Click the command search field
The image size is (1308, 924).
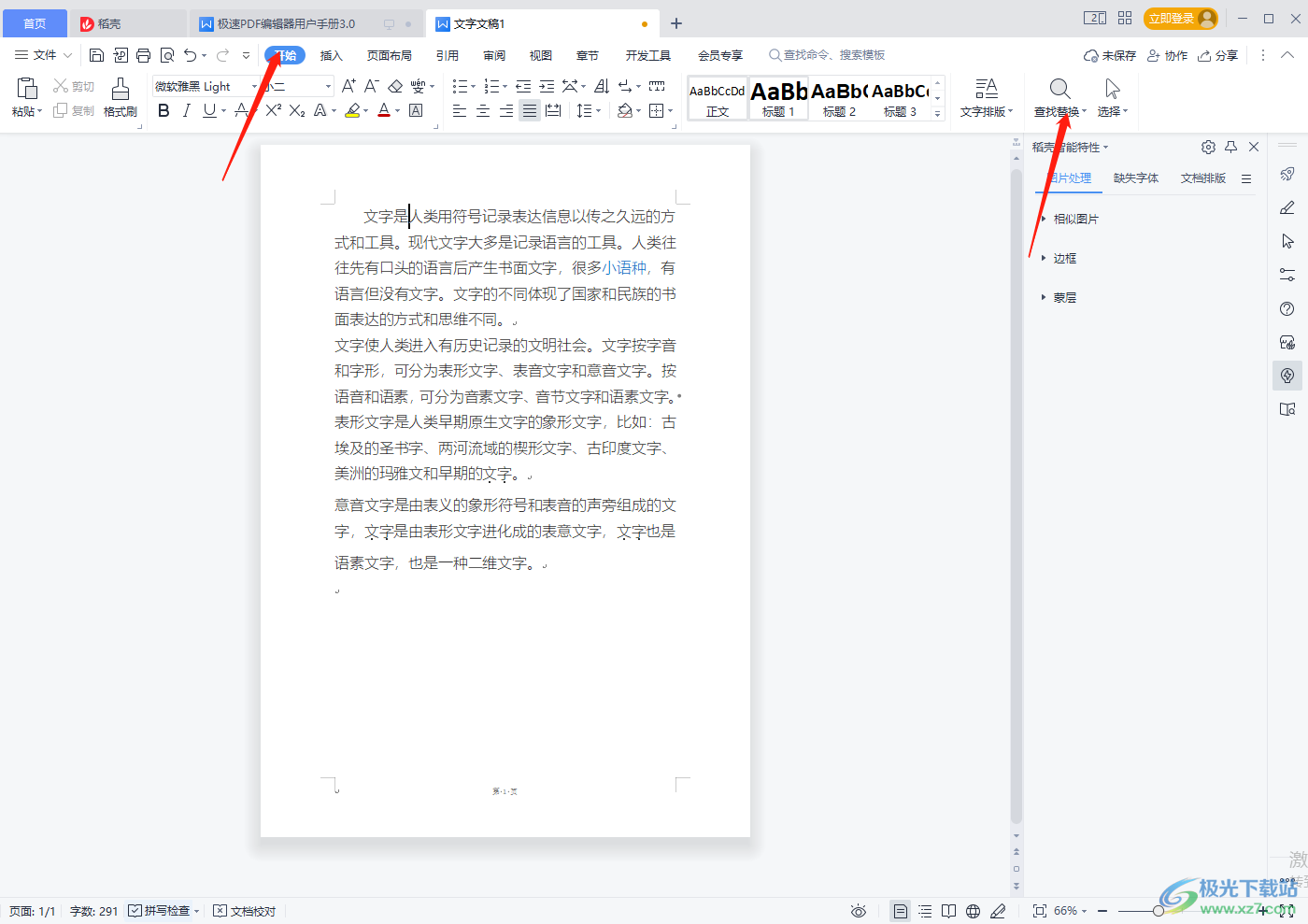[827, 55]
